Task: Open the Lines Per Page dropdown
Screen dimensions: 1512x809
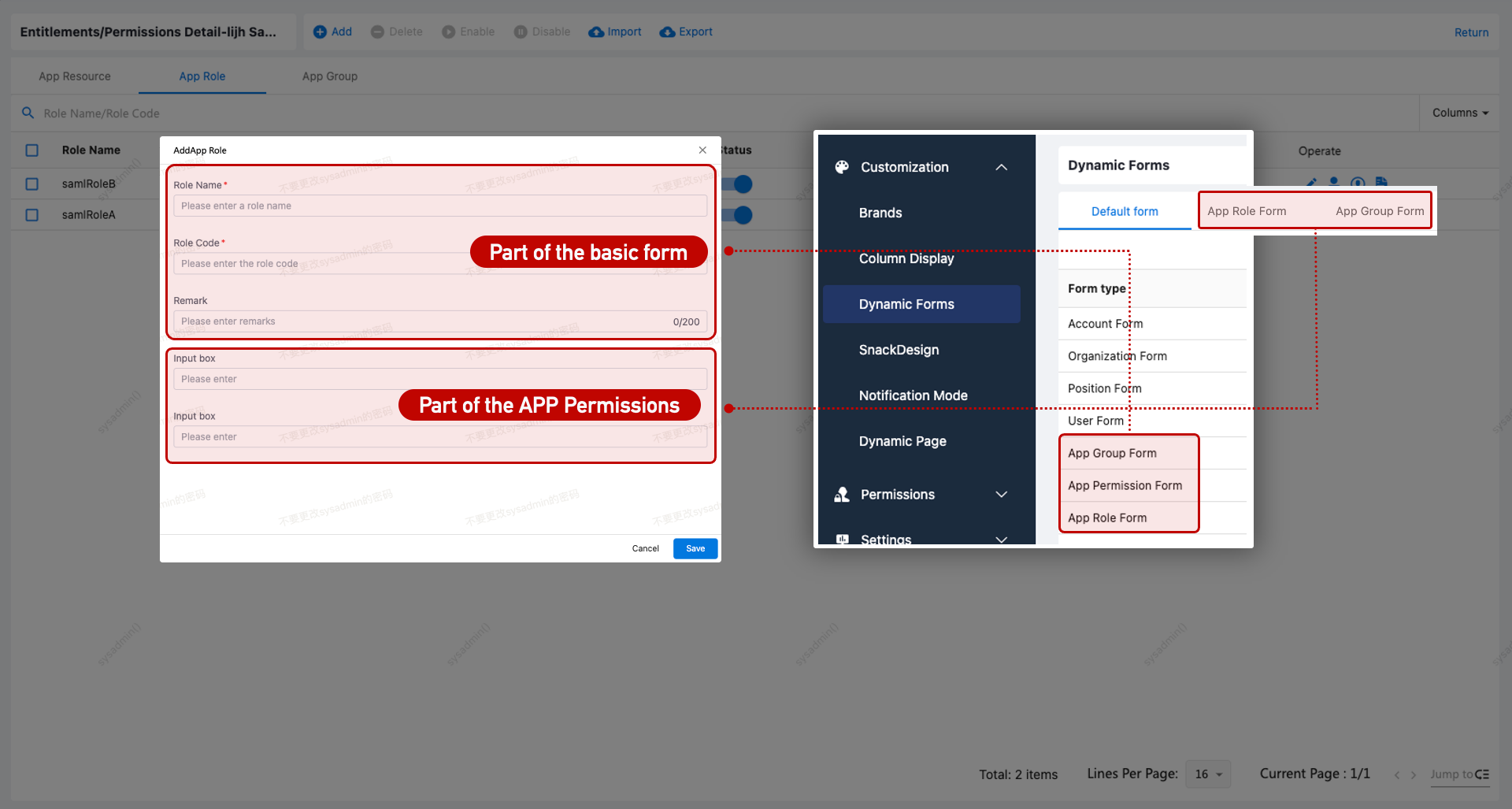Action: (x=1207, y=774)
